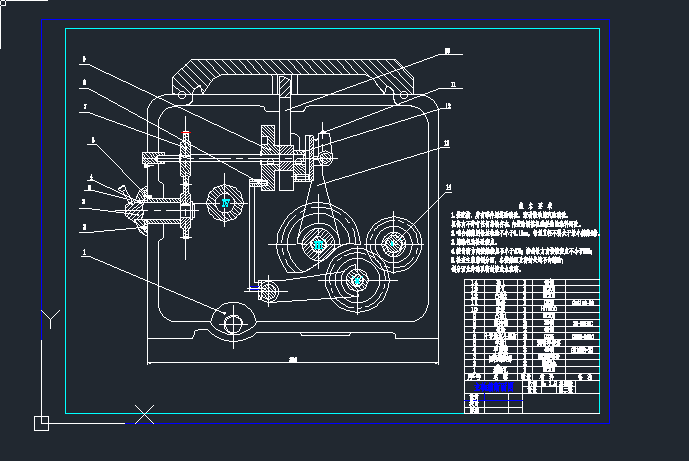Image resolution: width=689 pixels, height=461 pixels.
Task: Select callout number 10 at top right
Action: tap(447, 49)
